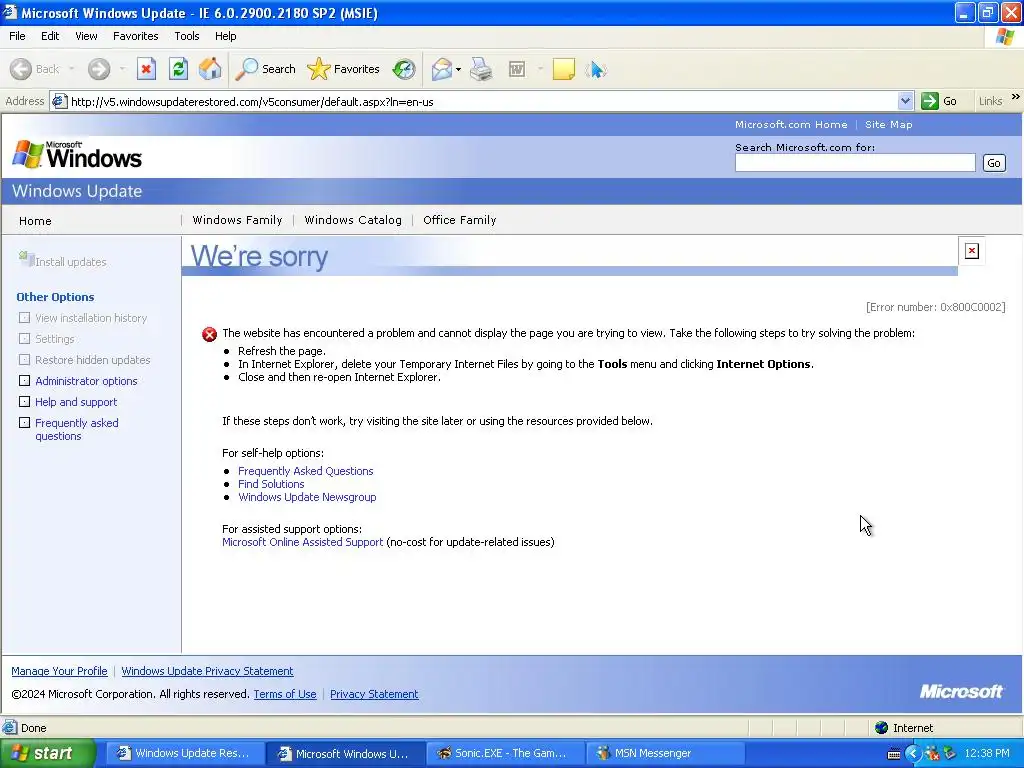The height and width of the screenshot is (768, 1024).
Task: Click the Mail envelope toolbar icon
Action: pos(442,69)
